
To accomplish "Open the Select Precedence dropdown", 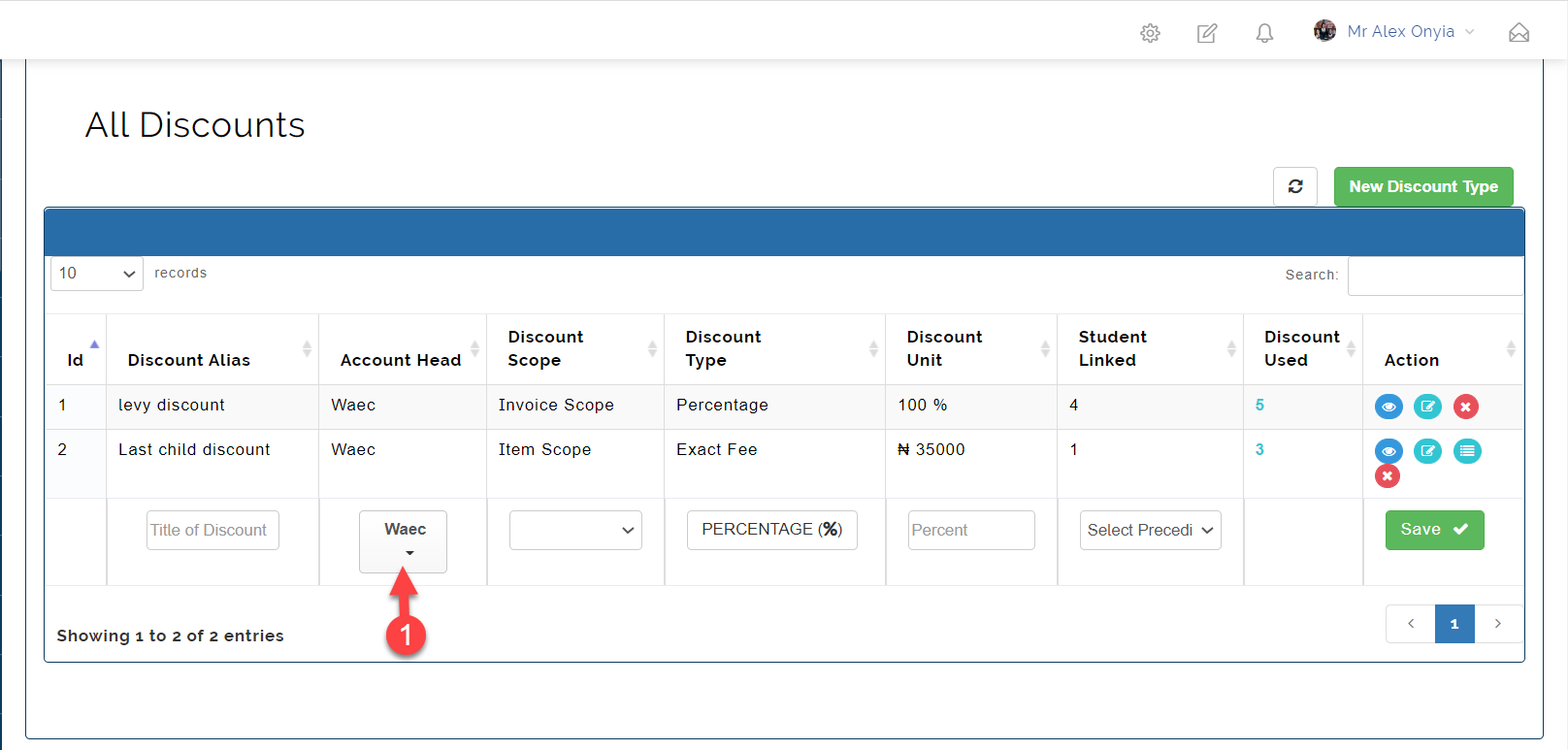I will pyautogui.click(x=1150, y=530).
